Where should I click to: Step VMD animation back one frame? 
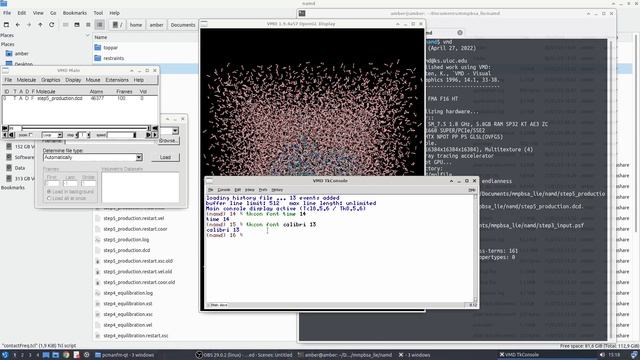point(5,135)
